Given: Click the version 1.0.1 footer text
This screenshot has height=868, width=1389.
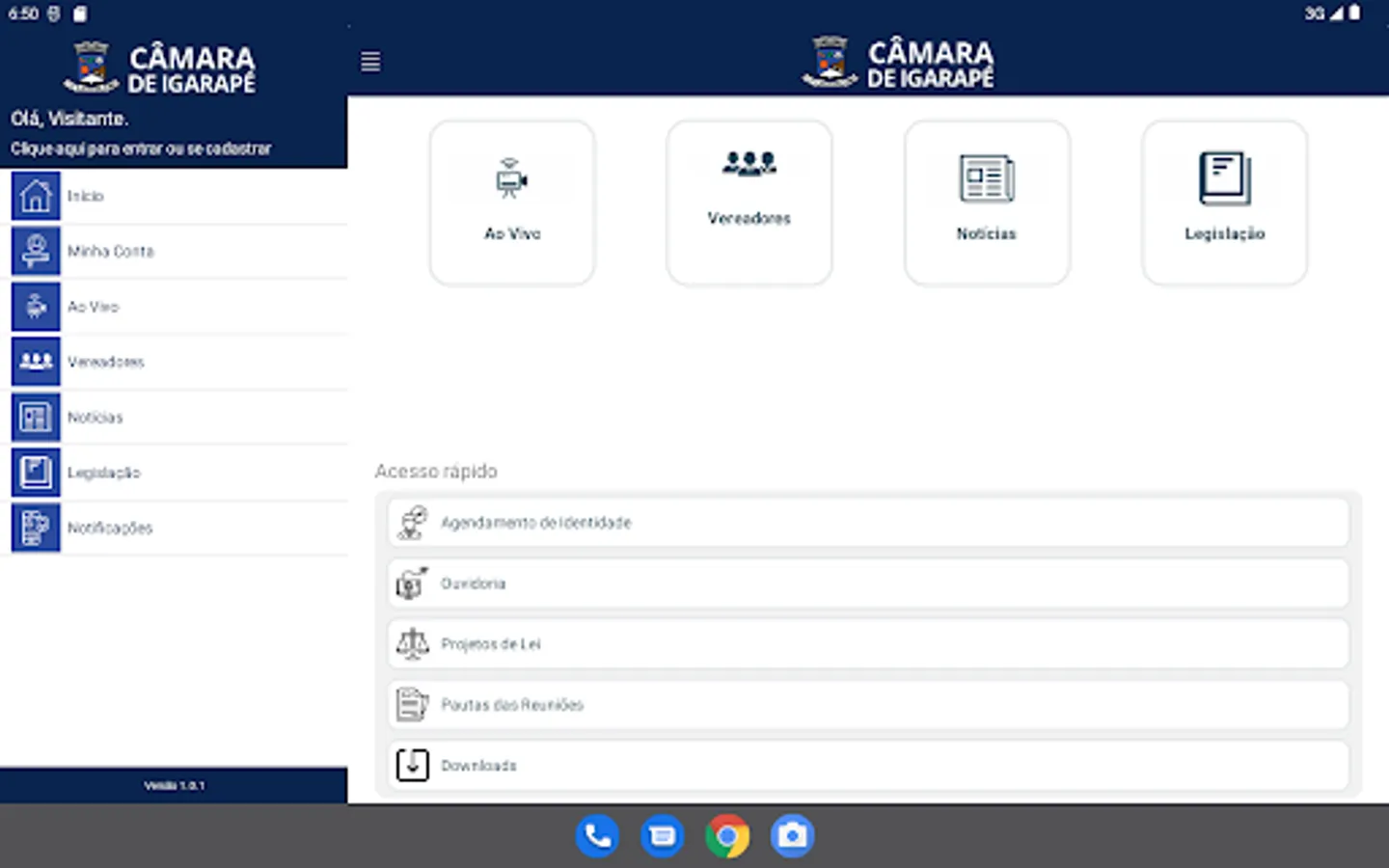Looking at the screenshot, I should (175, 786).
